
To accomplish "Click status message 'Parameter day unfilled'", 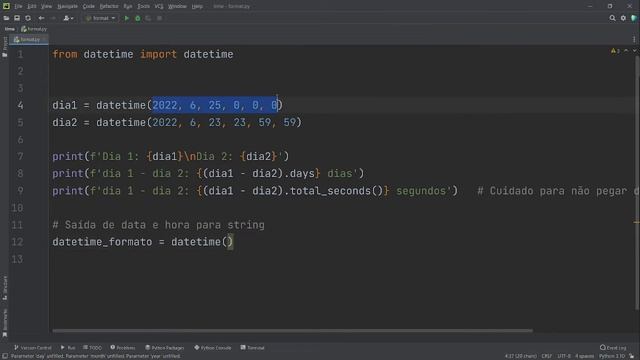I will coord(96,356).
